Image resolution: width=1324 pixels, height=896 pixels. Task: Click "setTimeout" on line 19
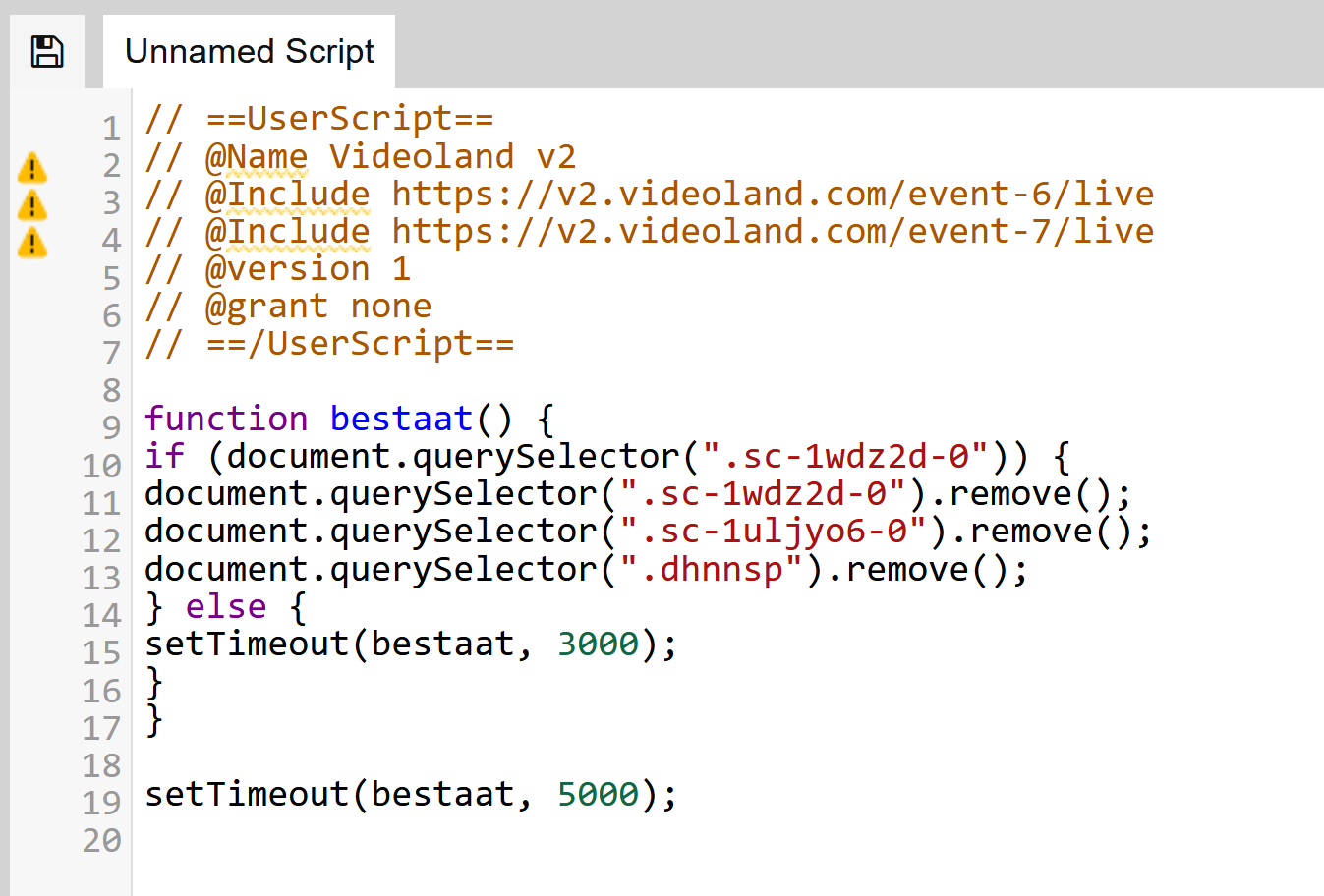(247, 794)
